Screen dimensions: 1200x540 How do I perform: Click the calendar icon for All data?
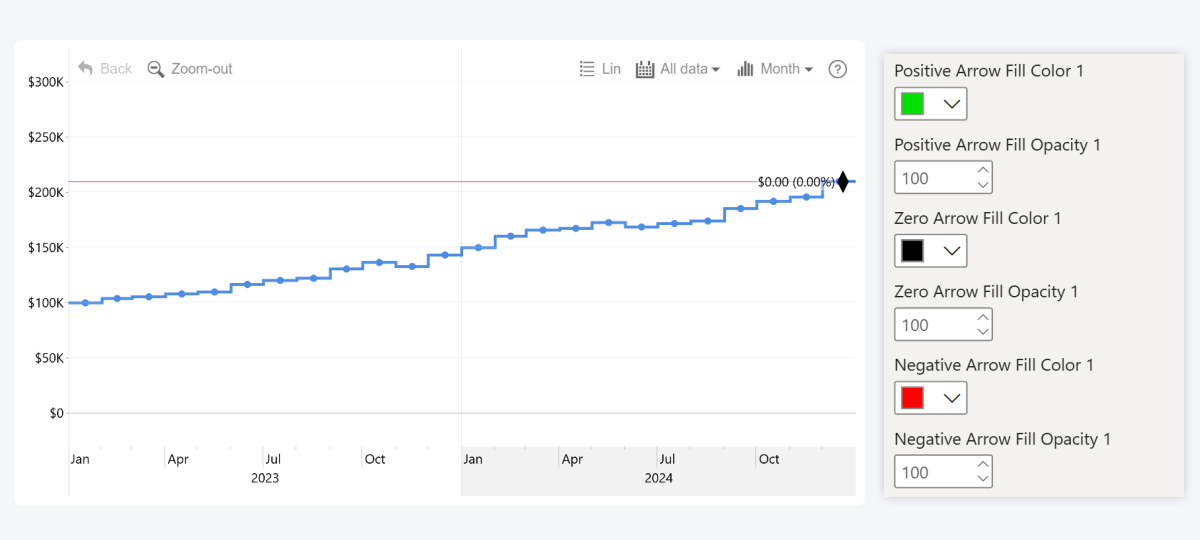(645, 69)
